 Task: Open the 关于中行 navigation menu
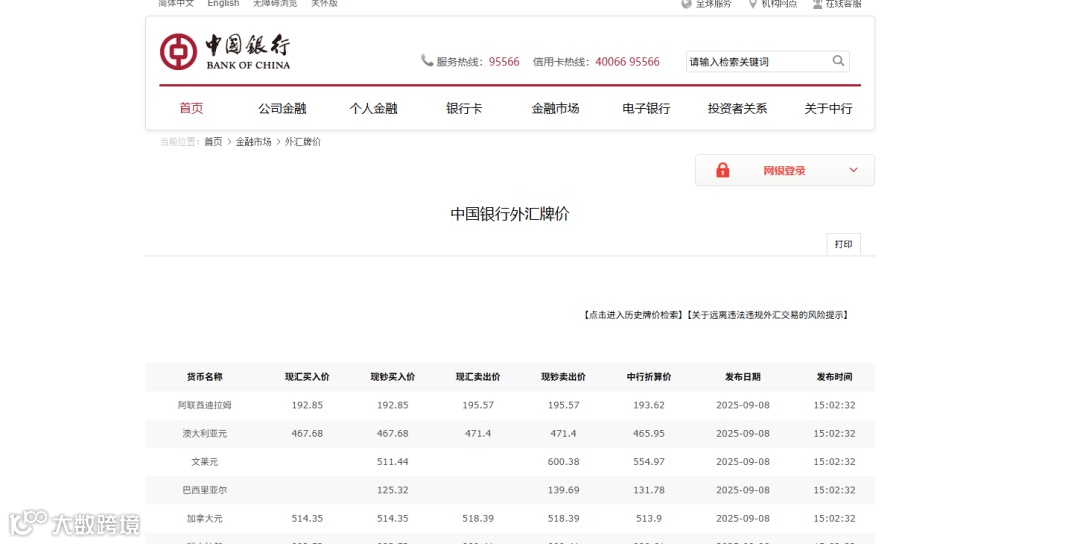(829, 108)
